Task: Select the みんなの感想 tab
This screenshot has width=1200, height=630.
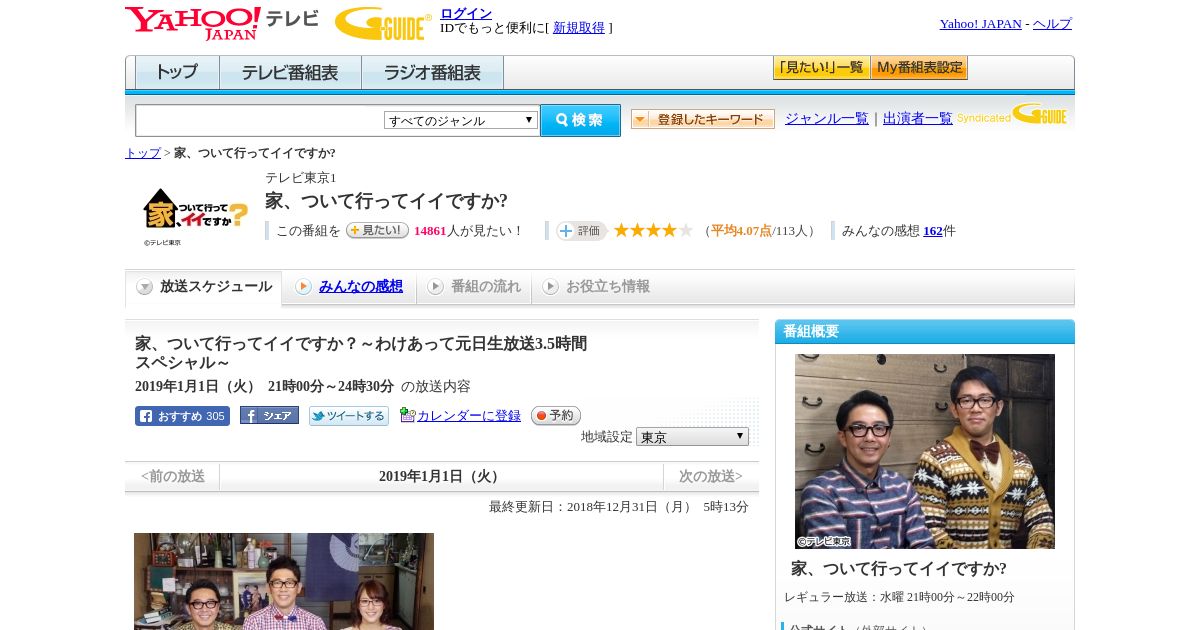Action: pos(349,287)
